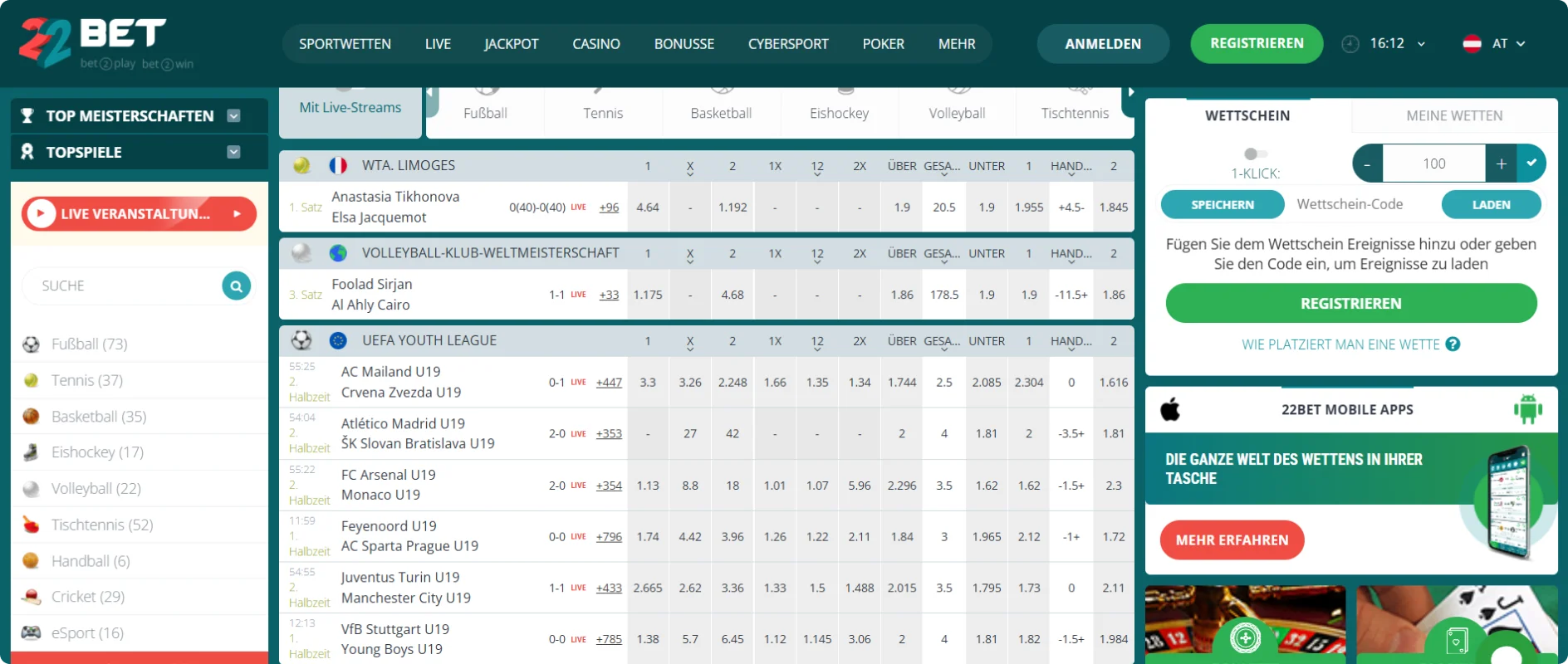Select odds 1.13 for FC Arsenal U19
This screenshot has width=1568, height=664.
pos(648,486)
